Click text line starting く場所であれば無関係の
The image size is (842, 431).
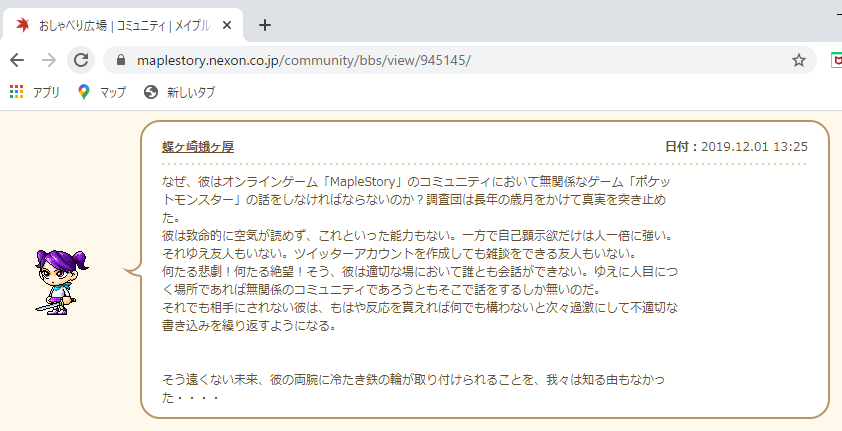[x=381, y=290]
